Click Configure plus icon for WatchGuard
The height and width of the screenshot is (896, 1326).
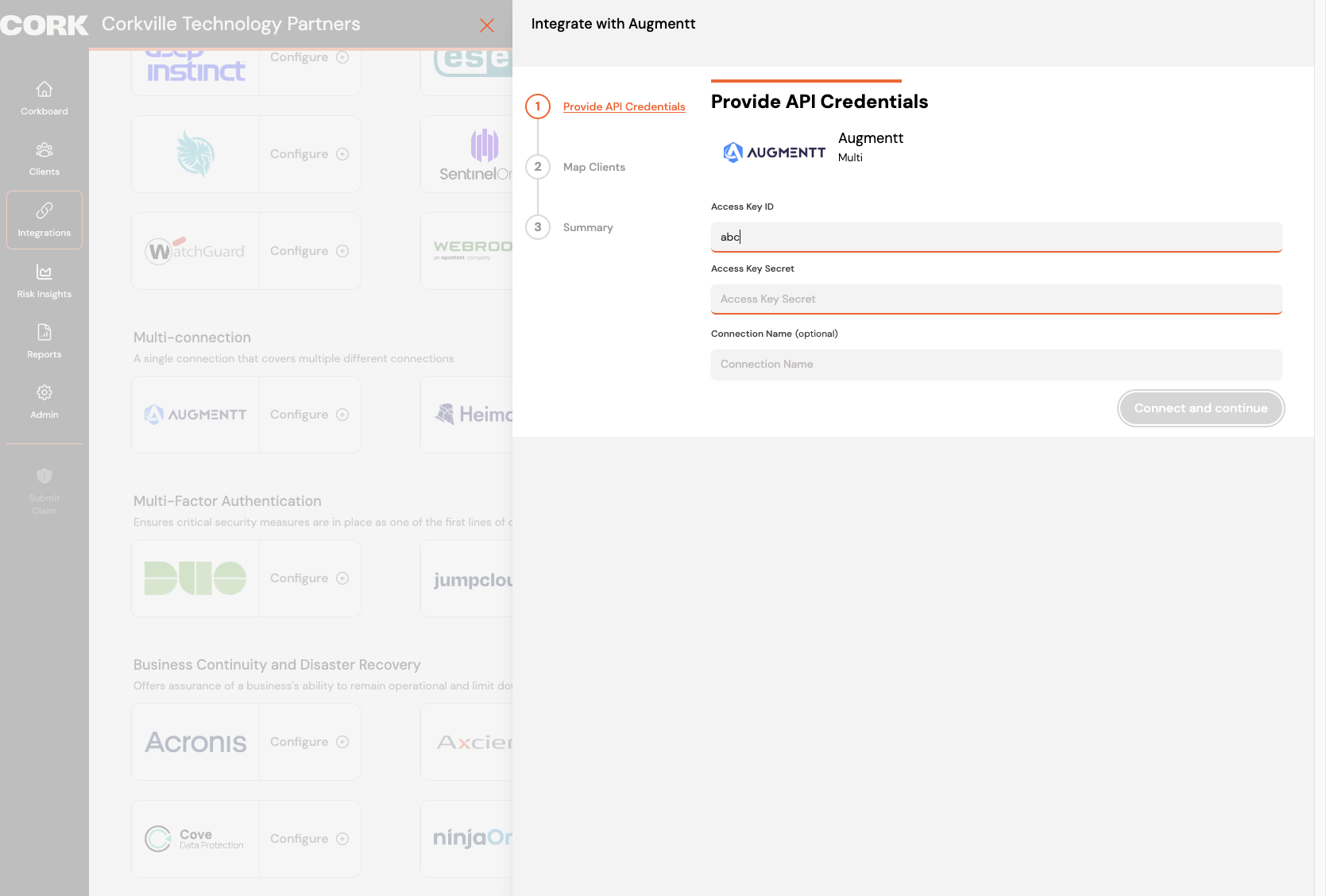[x=342, y=251]
